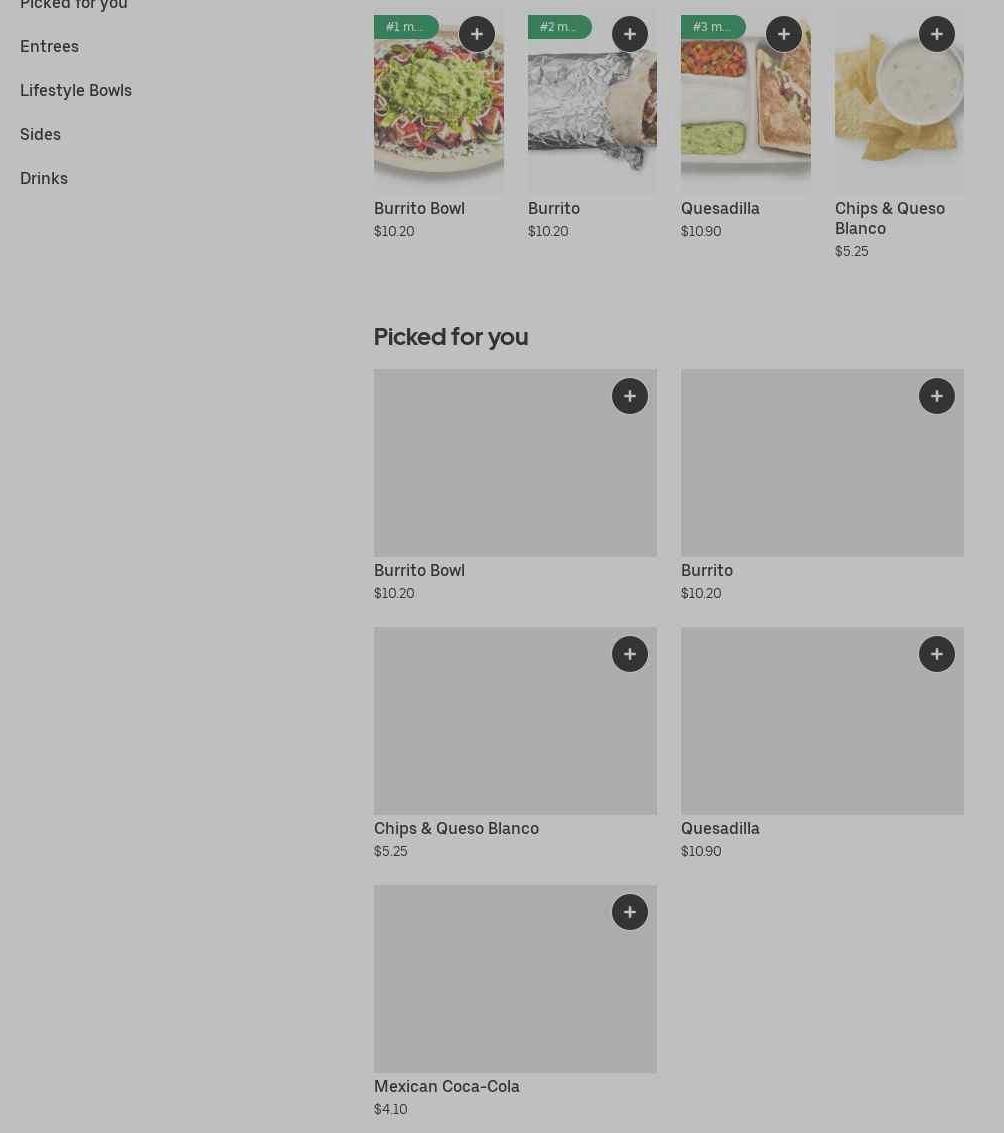
Task: Add Picked for you Burrito Bowl with plus icon
Action: 630,396
